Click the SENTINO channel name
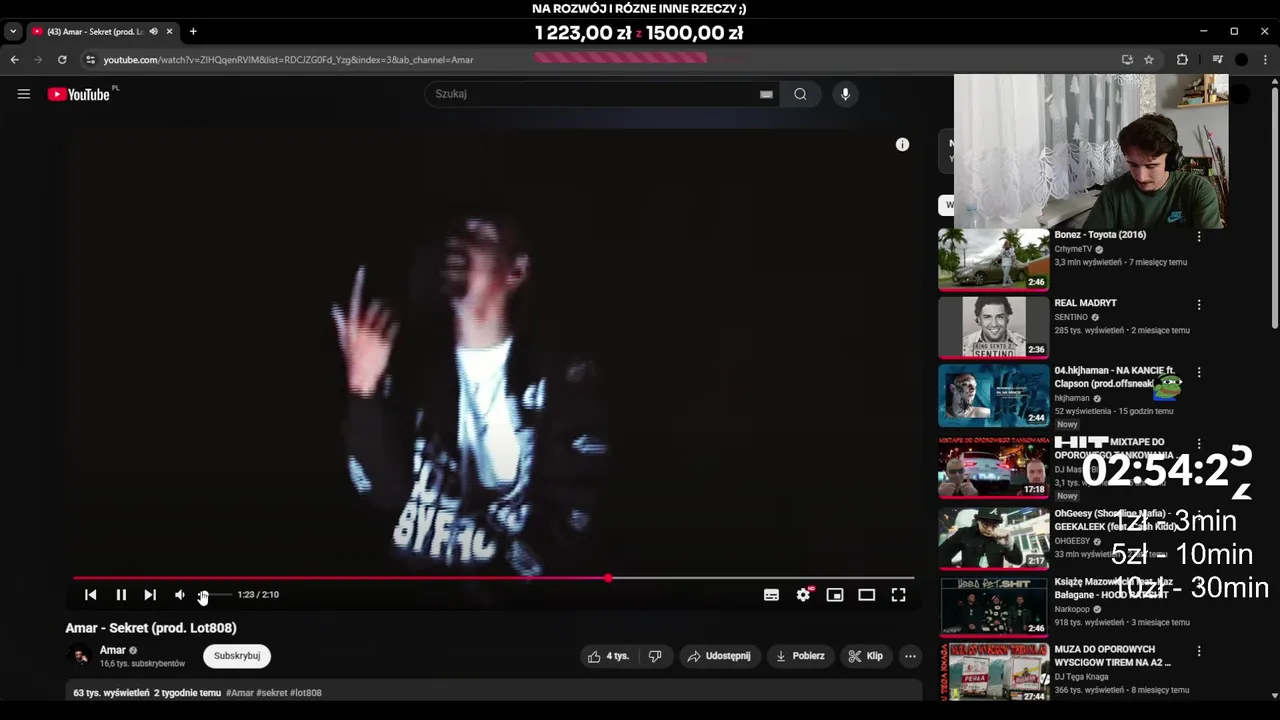1280x720 pixels. pyautogui.click(x=1071, y=317)
